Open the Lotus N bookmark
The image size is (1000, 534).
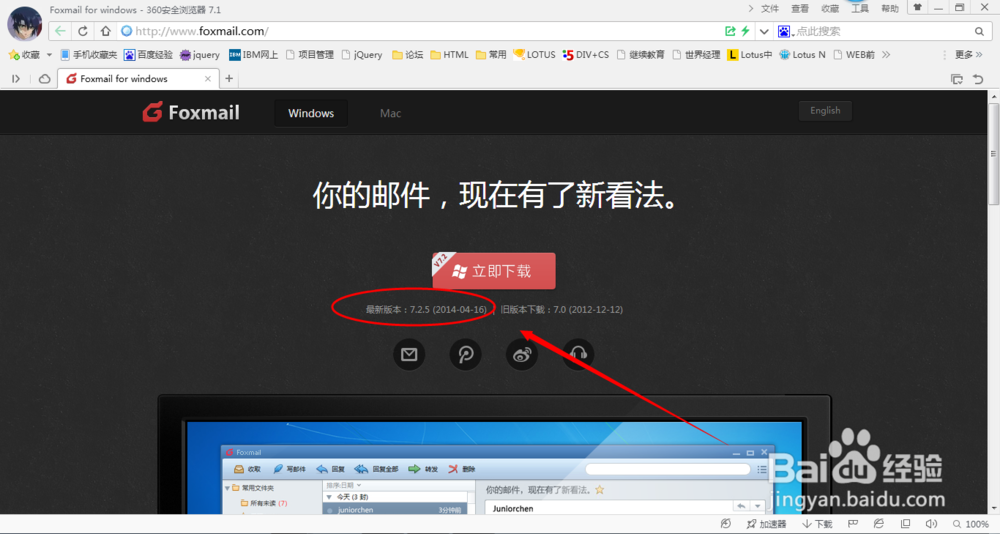(802, 55)
